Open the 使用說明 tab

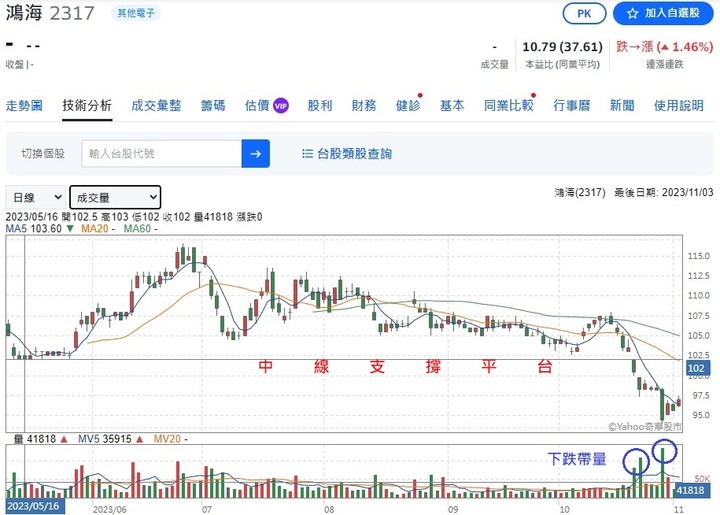[679, 105]
